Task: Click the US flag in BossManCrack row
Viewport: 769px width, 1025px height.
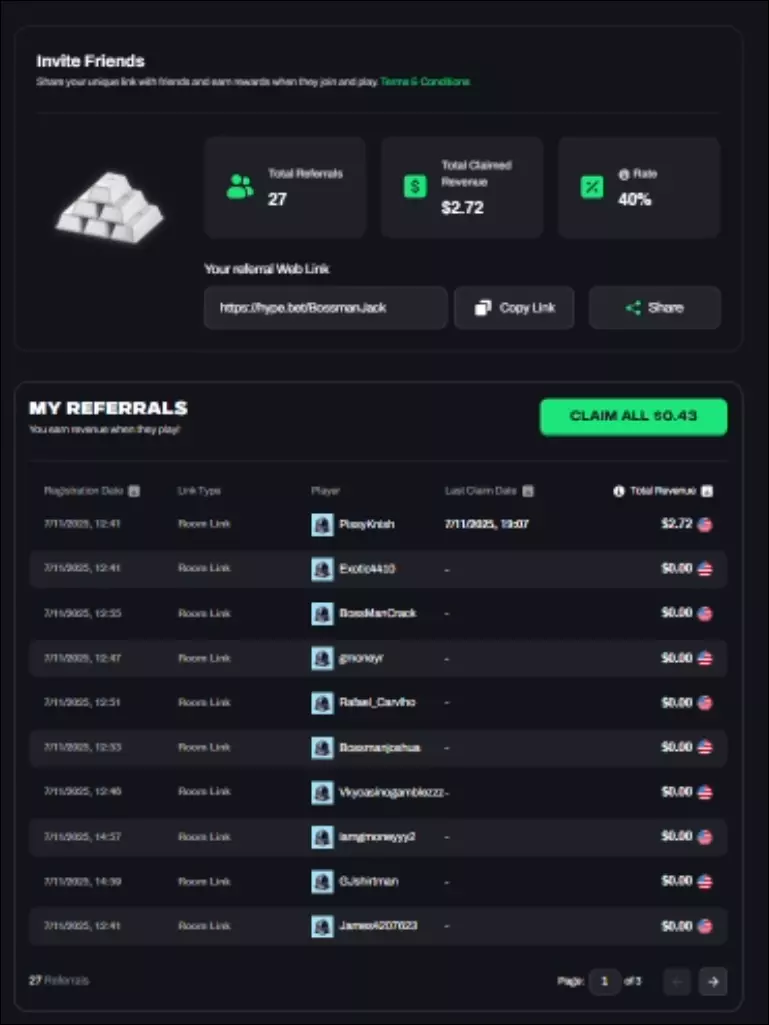Action: click(704, 613)
